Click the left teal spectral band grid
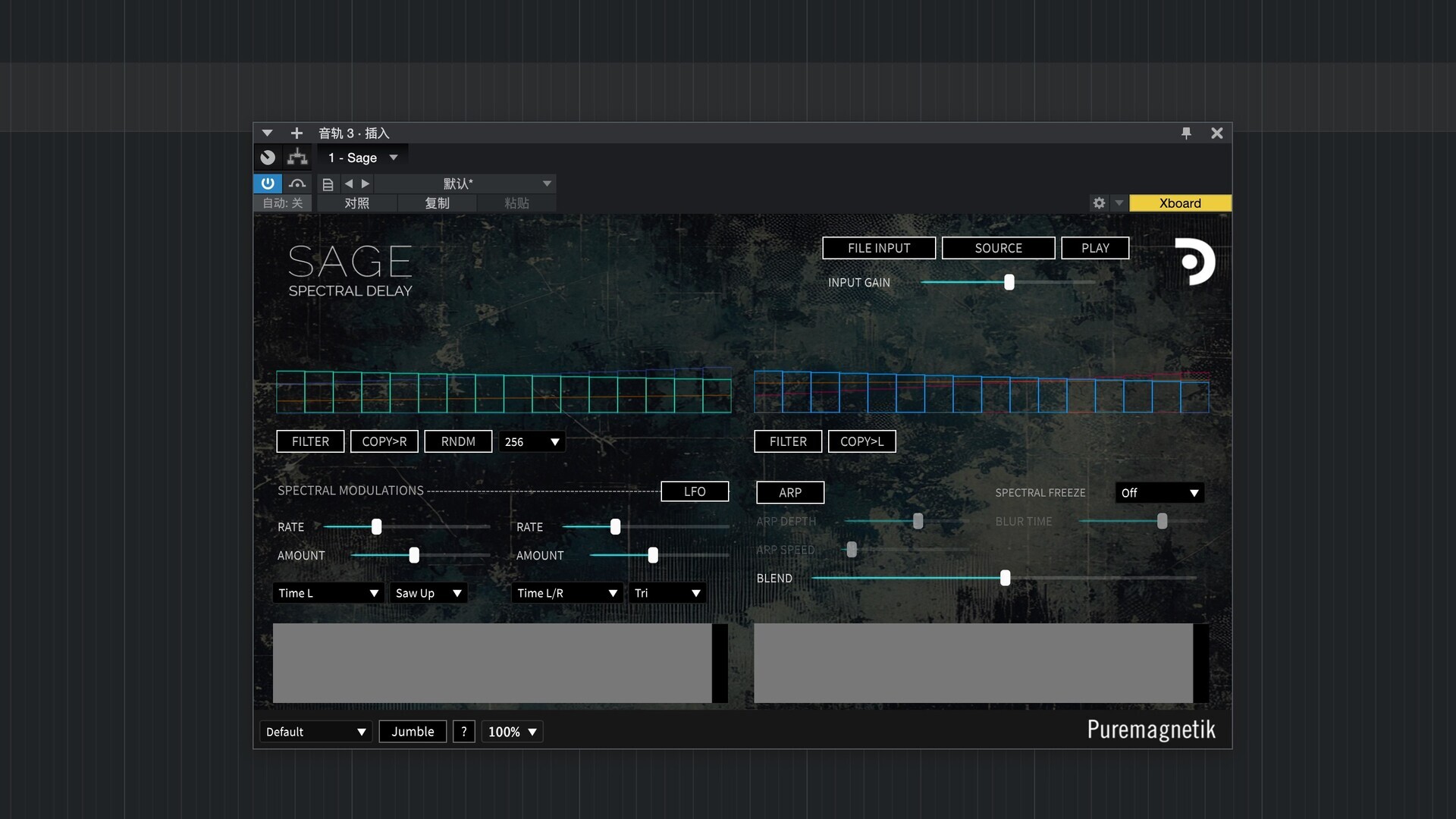This screenshot has height=819, width=1456. (x=504, y=391)
